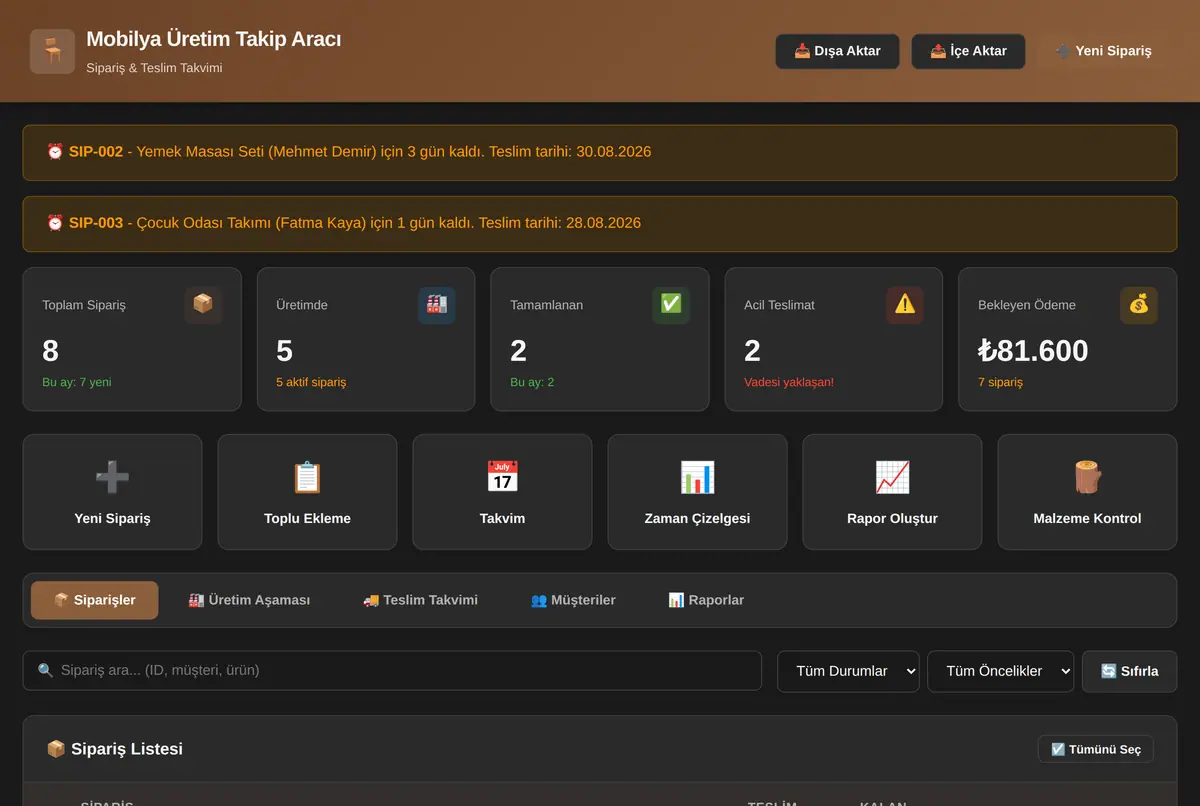This screenshot has height=806, width=1200.
Task: Click the '5 aktif sipariş' text
Action: [x=311, y=382]
